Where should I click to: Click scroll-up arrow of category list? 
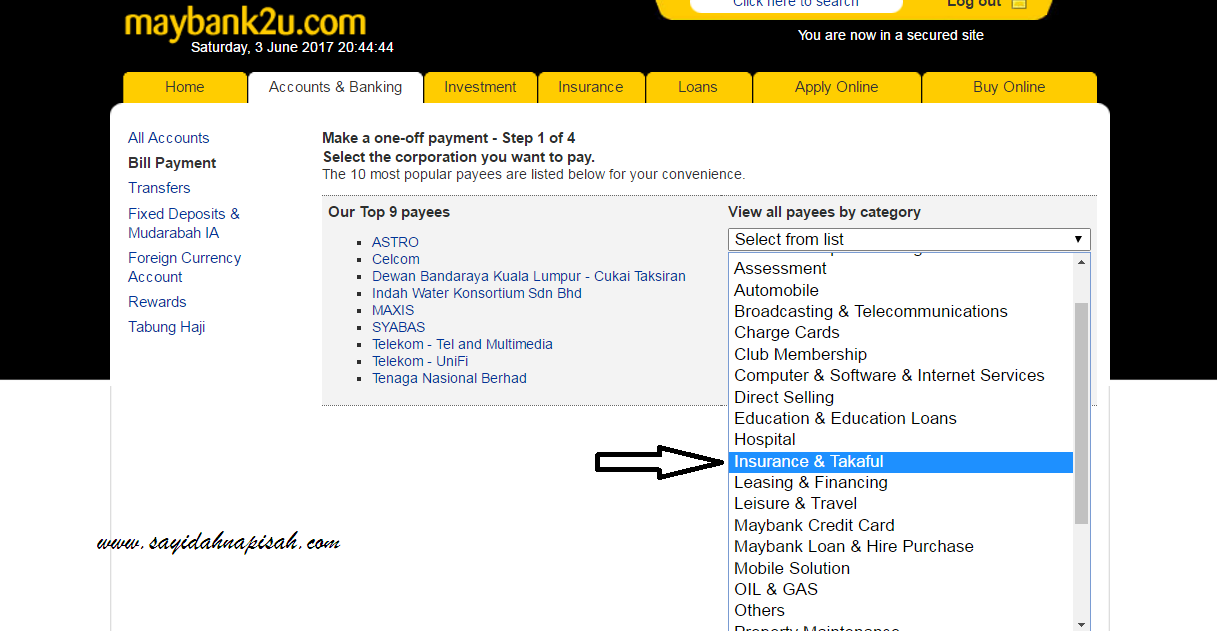tap(1081, 262)
